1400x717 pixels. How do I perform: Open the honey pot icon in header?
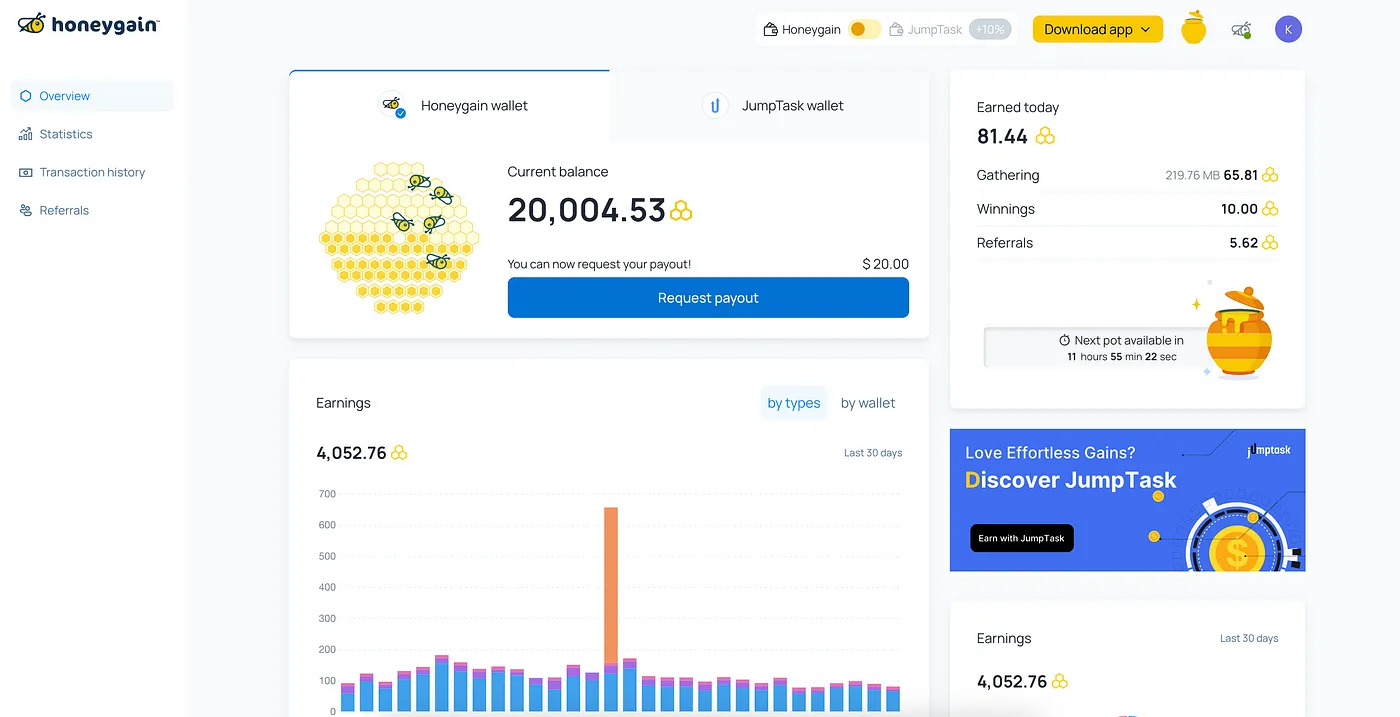point(1194,28)
